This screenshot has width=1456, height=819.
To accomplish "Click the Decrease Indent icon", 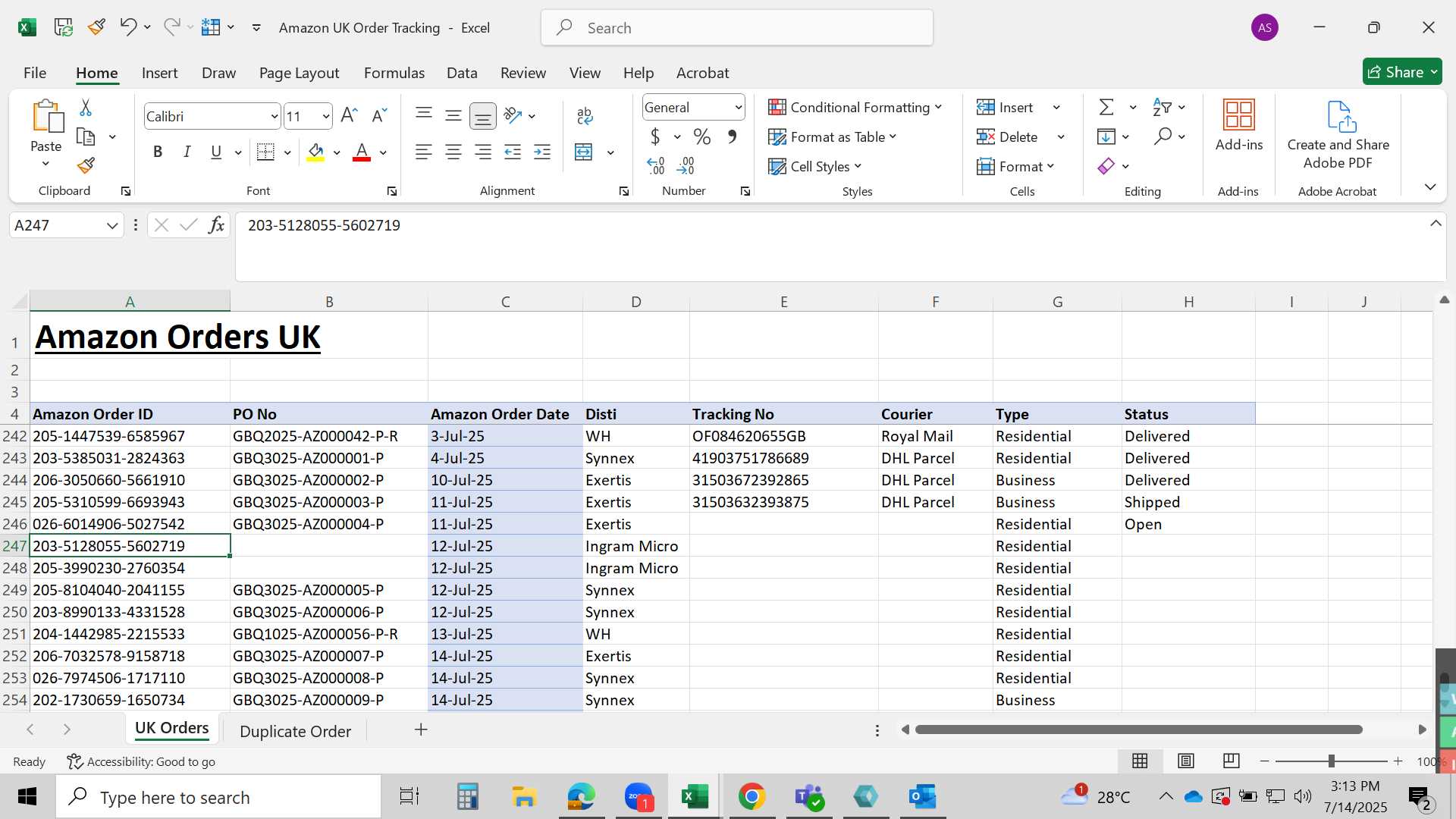I will coord(513,152).
